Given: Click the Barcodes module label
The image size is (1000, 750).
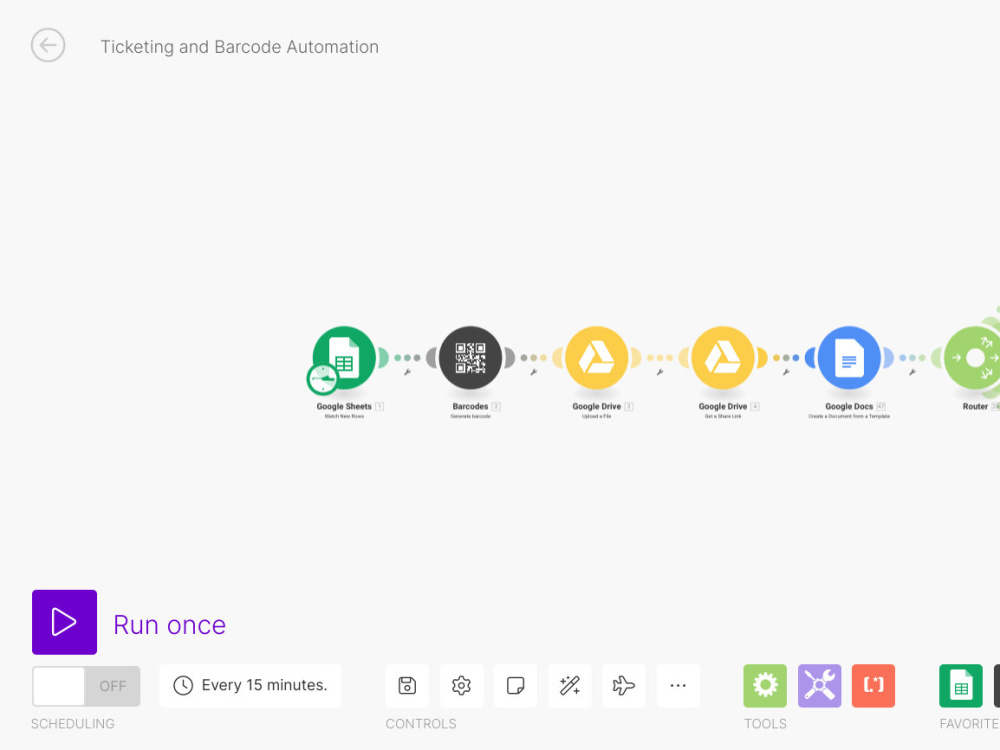Looking at the screenshot, I should pos(470,406).
